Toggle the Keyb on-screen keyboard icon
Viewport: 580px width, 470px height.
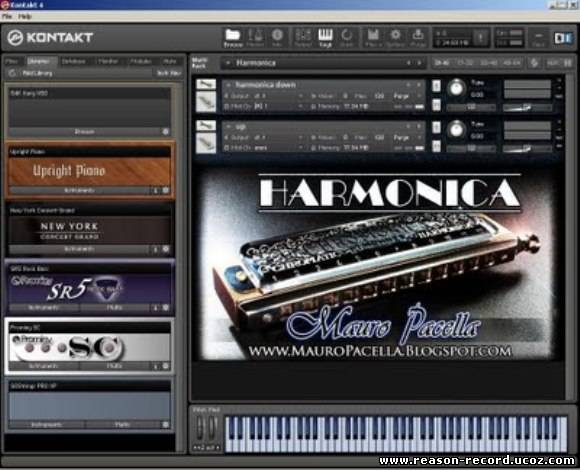326,38
